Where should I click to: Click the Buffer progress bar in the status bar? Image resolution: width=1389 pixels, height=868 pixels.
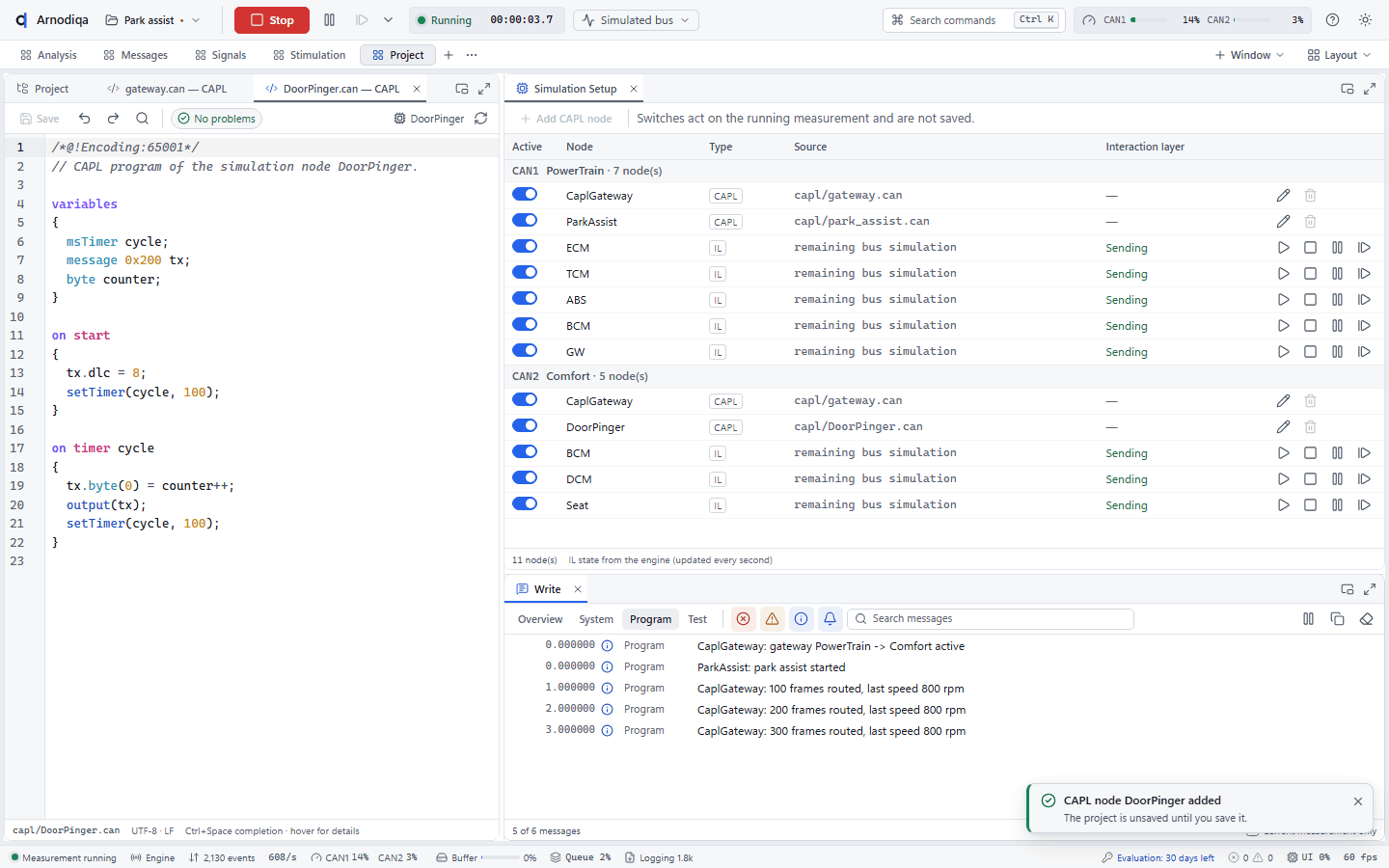click(501, 857)
